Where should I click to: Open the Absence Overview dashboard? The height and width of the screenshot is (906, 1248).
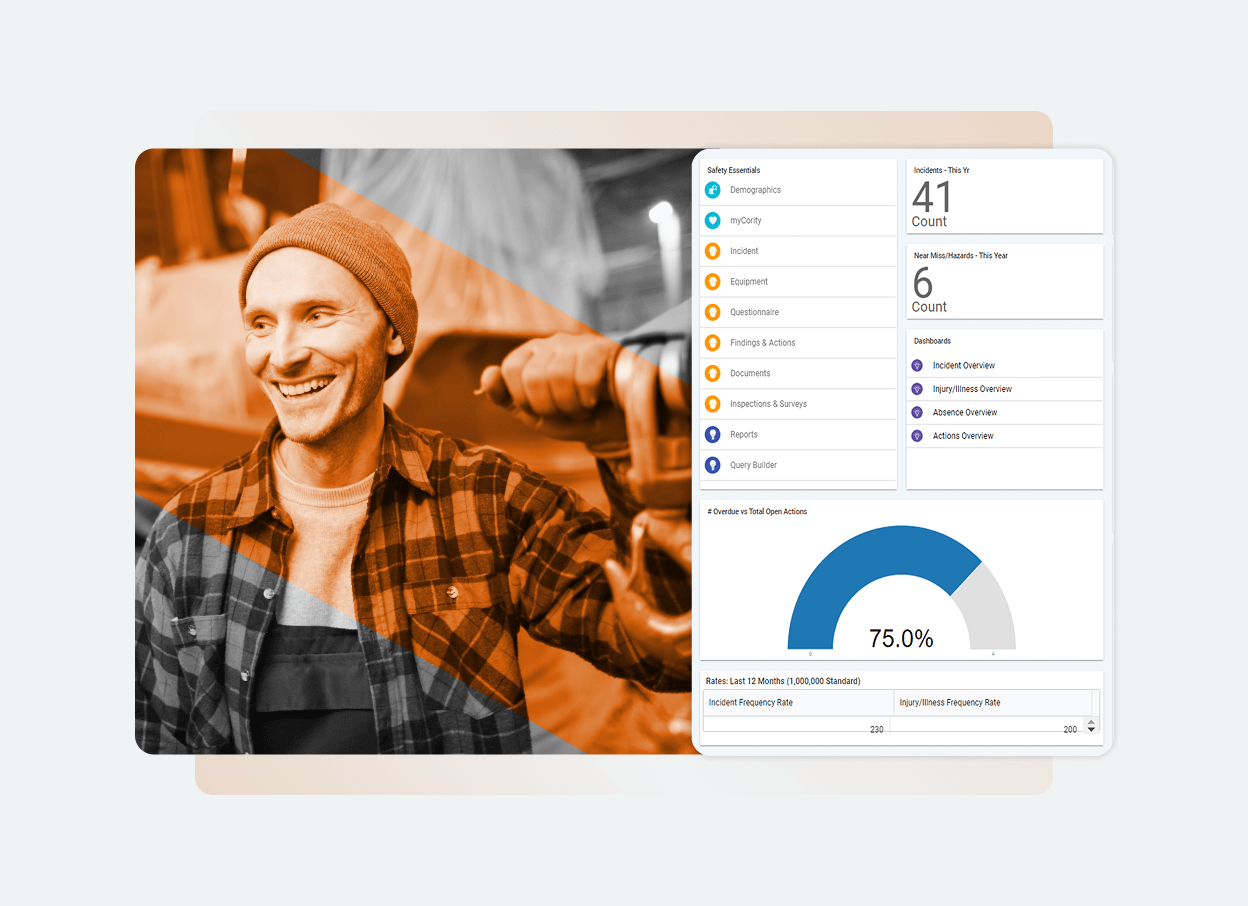(965, 413)
